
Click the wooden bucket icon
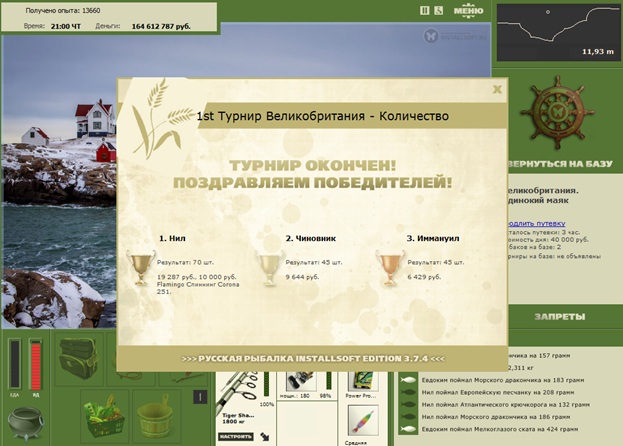(x=155, y=416)
